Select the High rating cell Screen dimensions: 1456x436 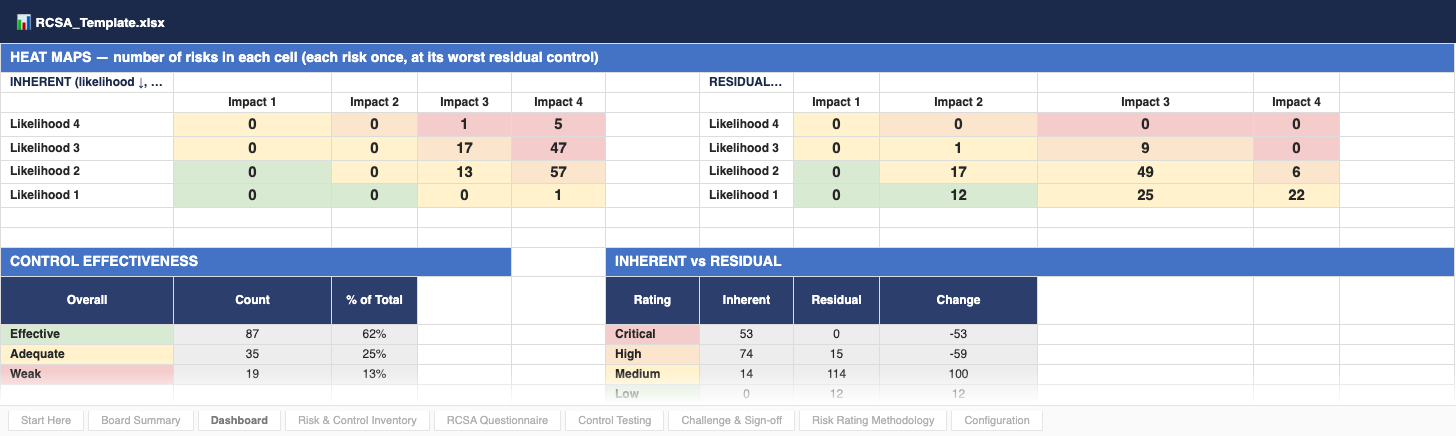(652, 354)
